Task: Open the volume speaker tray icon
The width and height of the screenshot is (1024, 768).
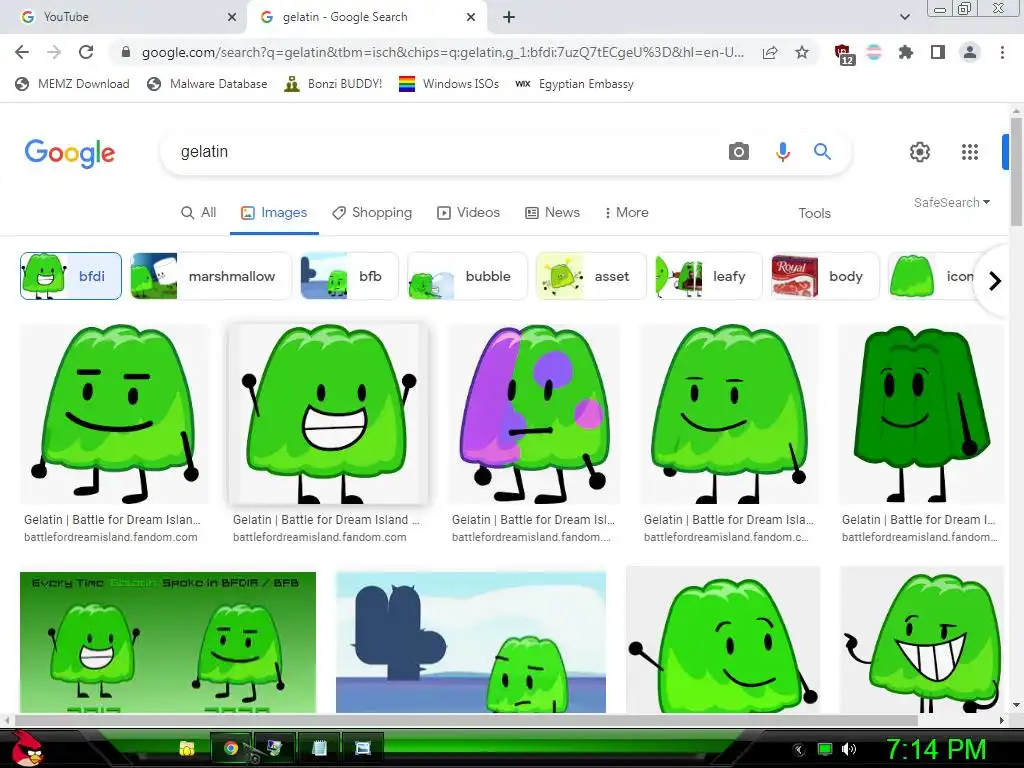Action: pyautogui.click(x=849, y=749)
